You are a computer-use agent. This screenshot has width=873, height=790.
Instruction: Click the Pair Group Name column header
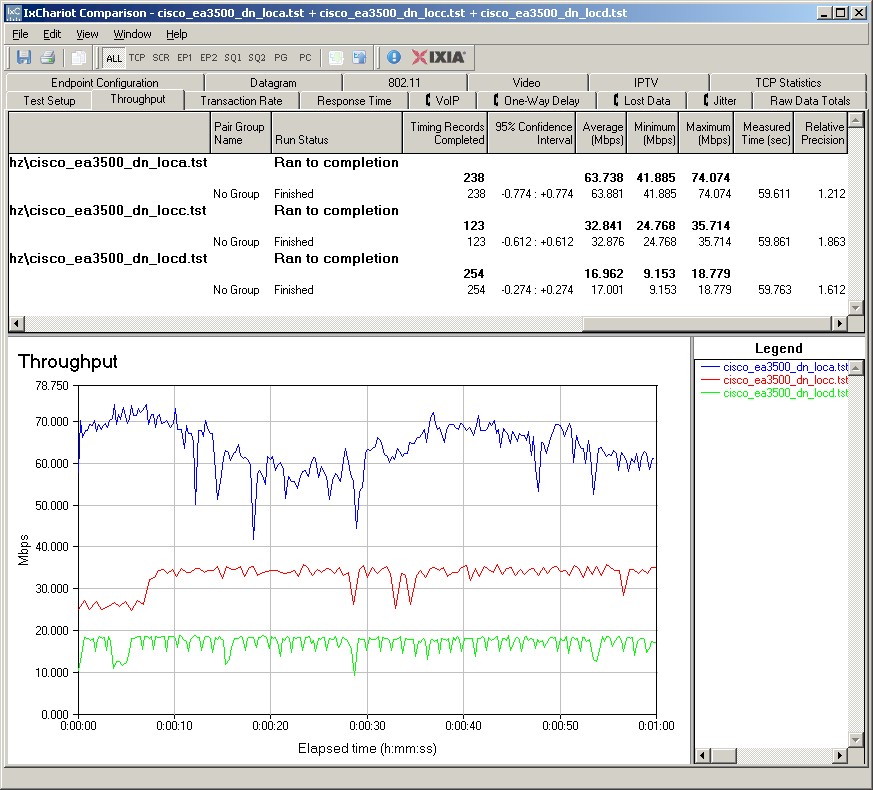(241, 133)
